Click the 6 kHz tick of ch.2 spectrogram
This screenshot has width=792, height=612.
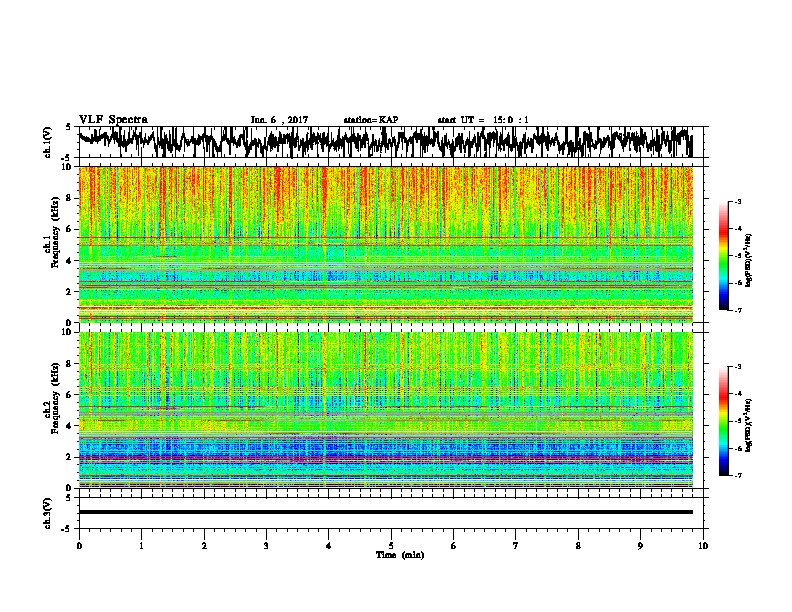[70, 395]
